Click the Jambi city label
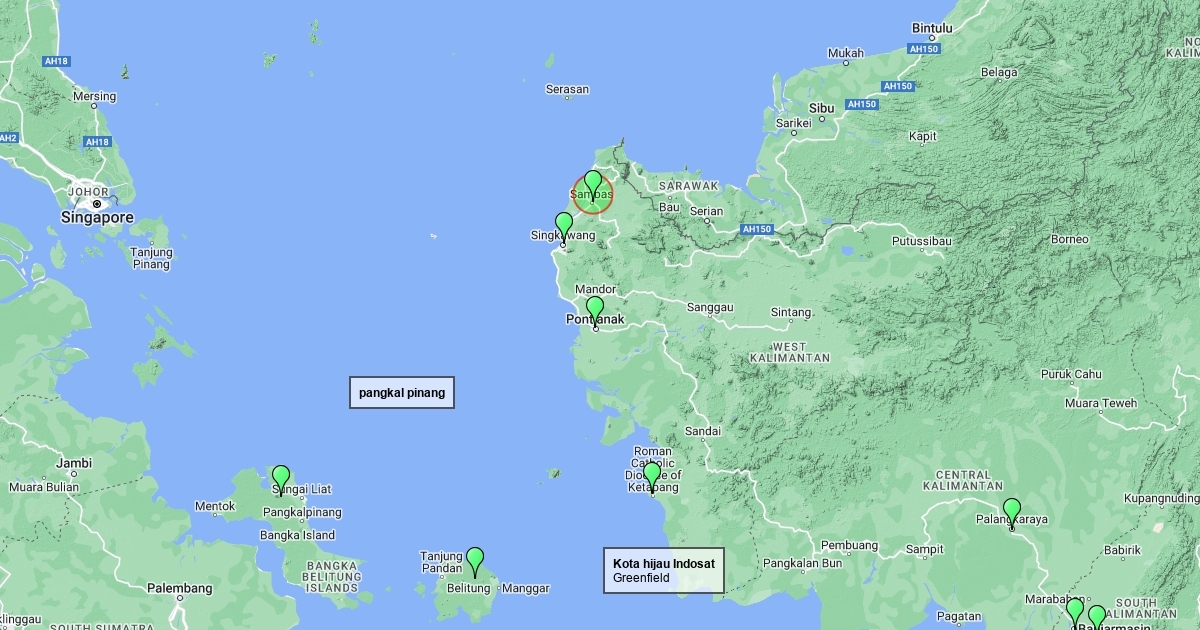Screen dimensions: 1200x630 point(74,463)
